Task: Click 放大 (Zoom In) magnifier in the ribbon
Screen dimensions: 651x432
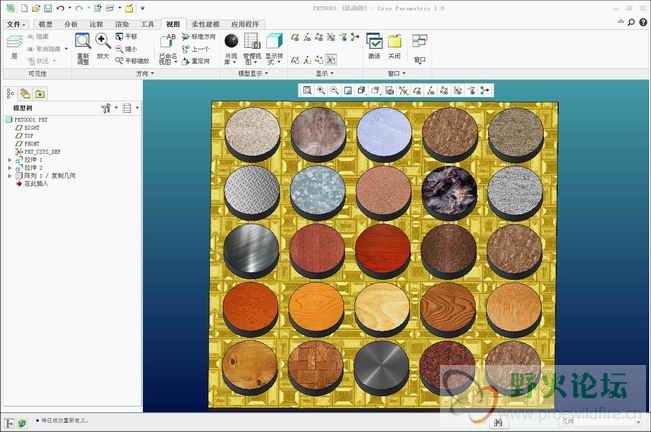Action: [x=103, y=46]
